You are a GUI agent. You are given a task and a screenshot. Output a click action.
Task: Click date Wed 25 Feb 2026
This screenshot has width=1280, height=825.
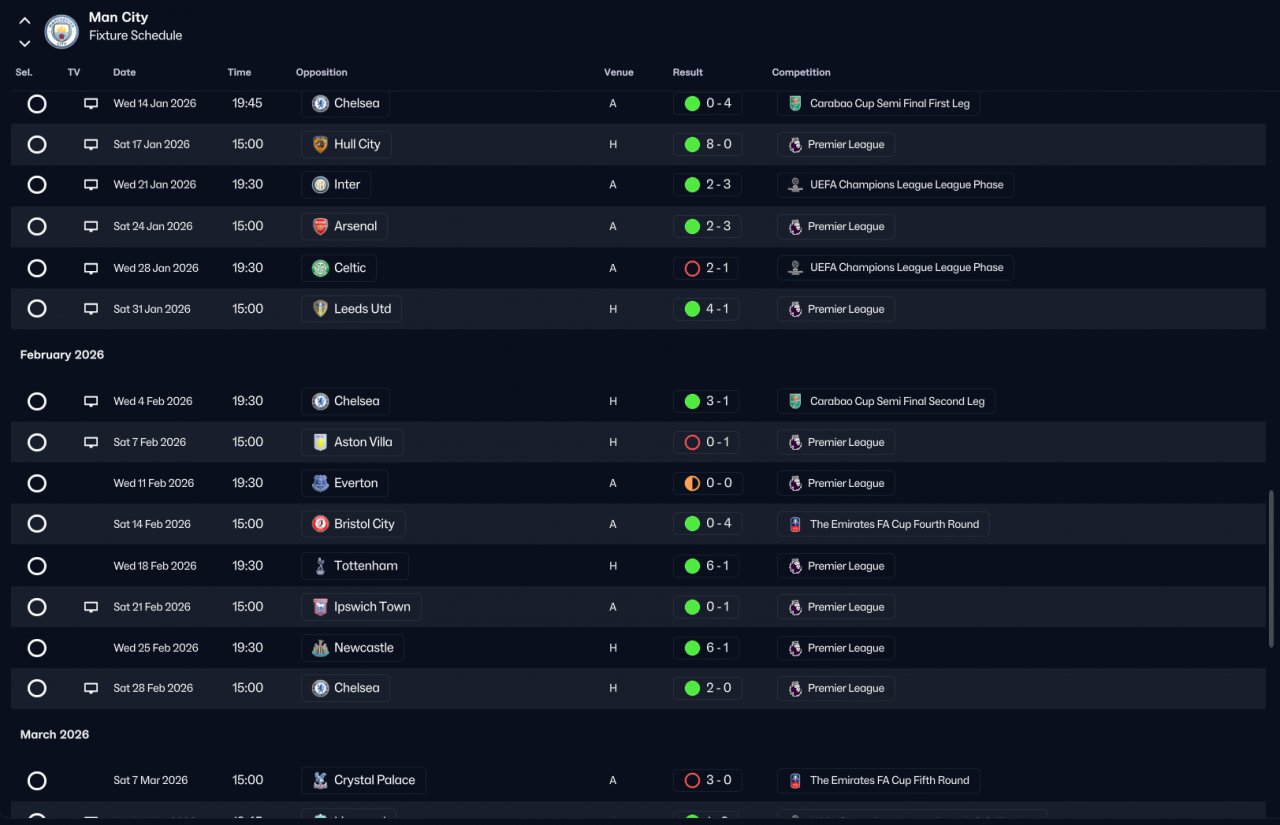156,648
